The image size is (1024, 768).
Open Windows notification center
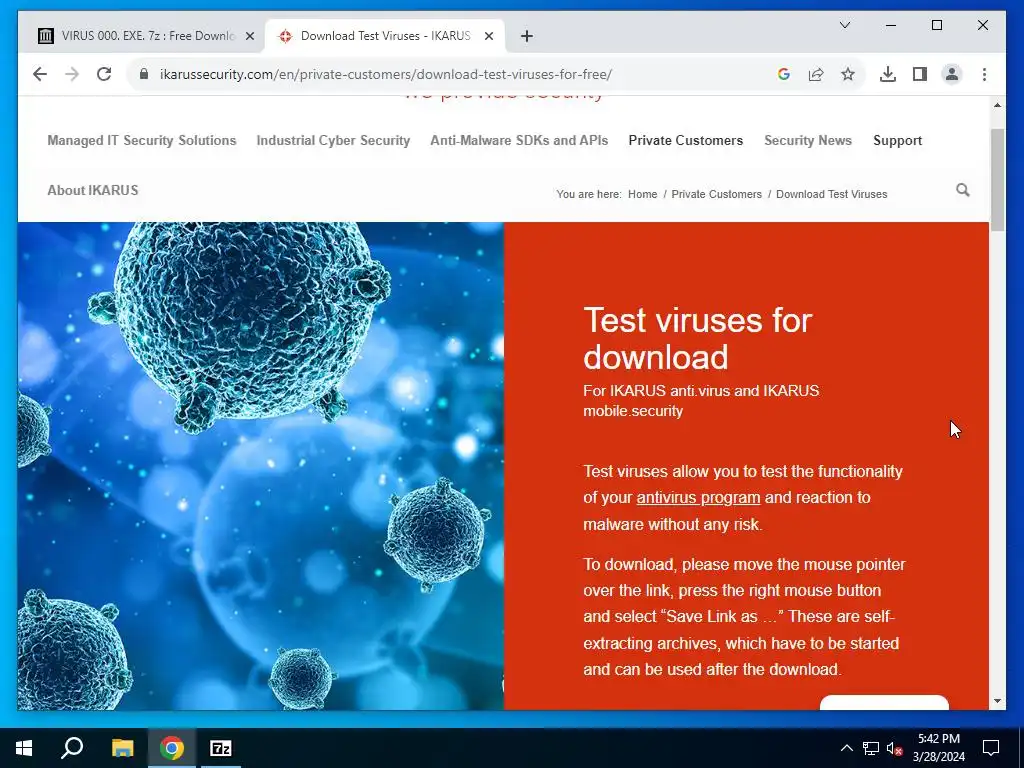991,748
